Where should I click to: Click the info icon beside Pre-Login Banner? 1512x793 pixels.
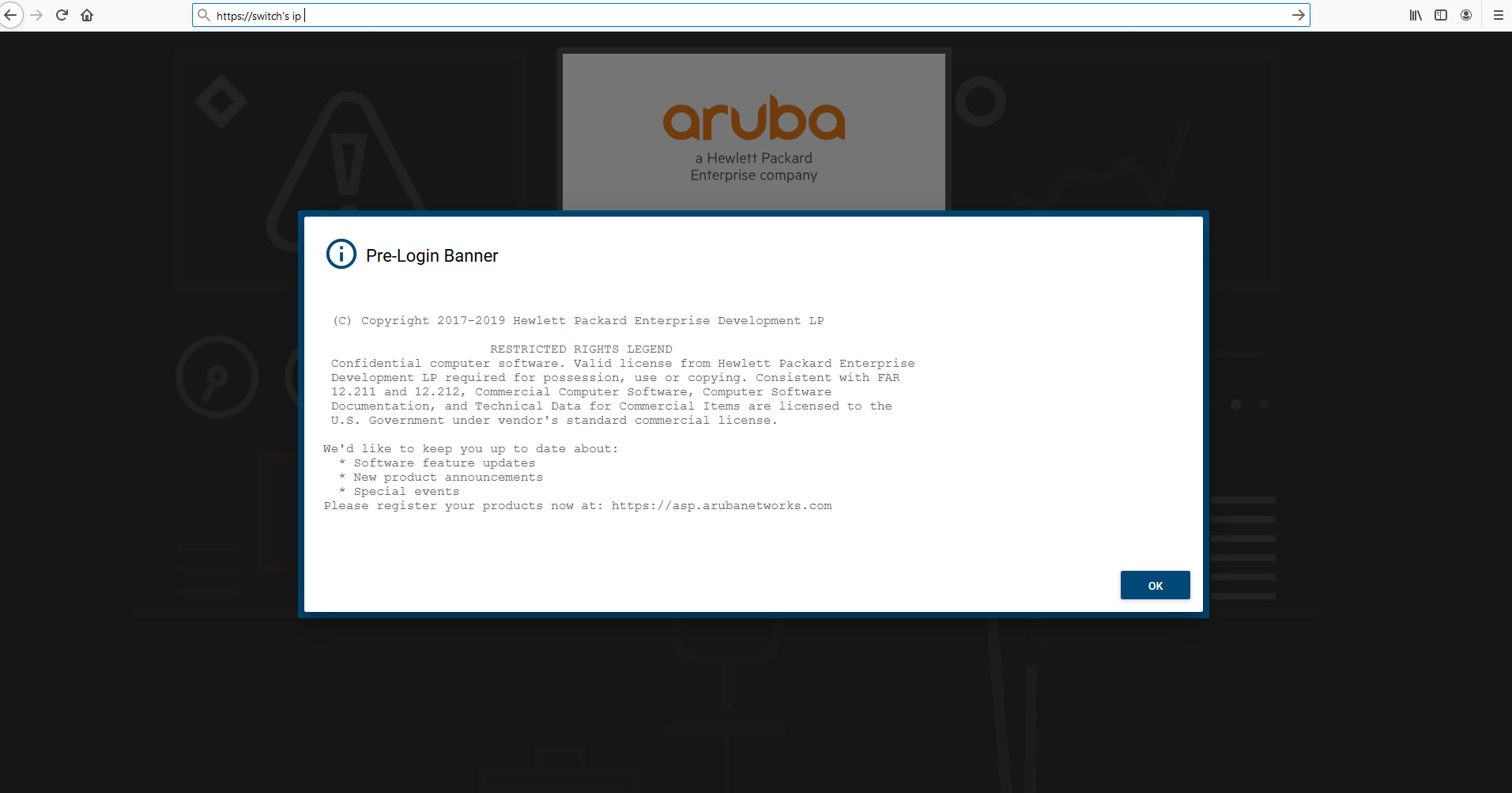(x=341, y=254)
